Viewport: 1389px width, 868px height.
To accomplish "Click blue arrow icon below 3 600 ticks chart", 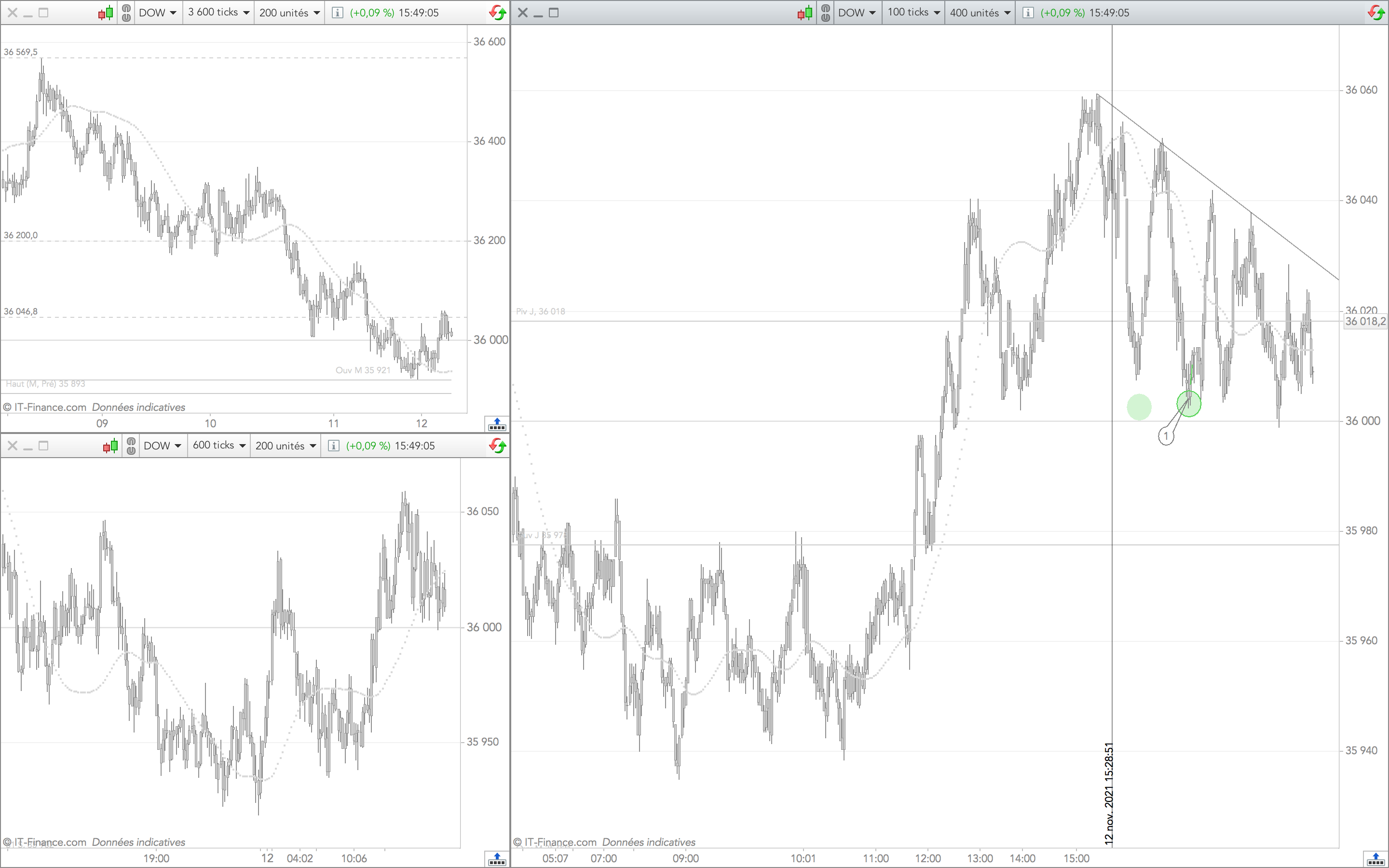I will point(497,424).
